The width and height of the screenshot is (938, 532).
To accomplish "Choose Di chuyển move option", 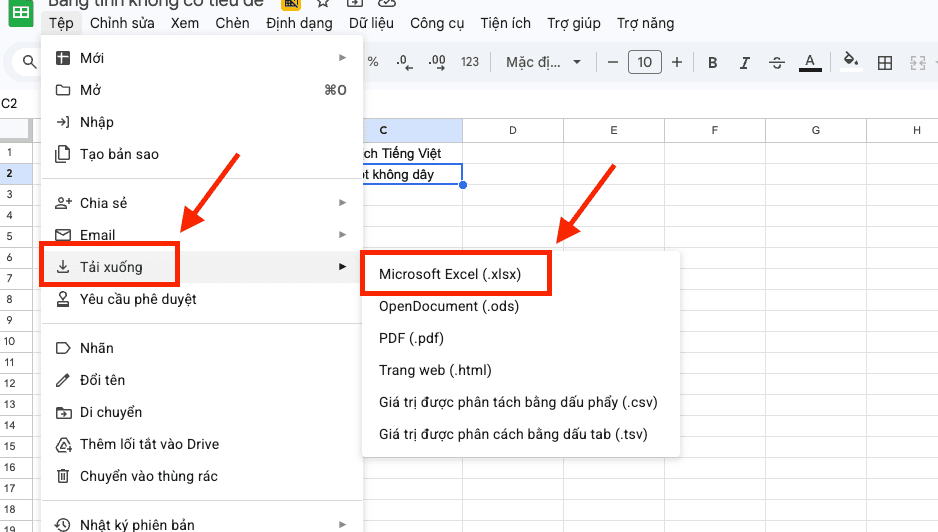I will (202, 412).
